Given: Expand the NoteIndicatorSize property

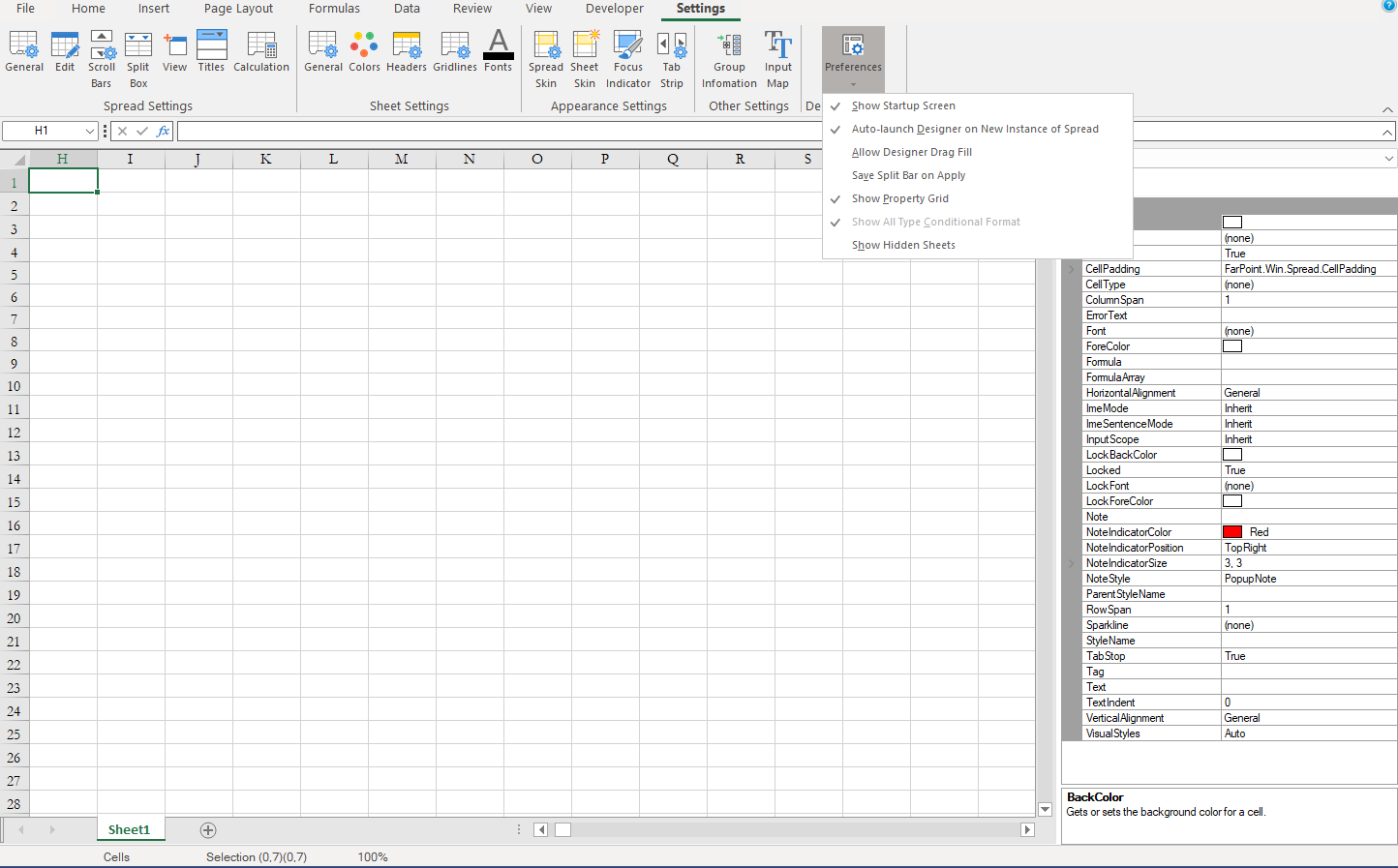Looking at the screenshot, I should [x=1072, y=563].
